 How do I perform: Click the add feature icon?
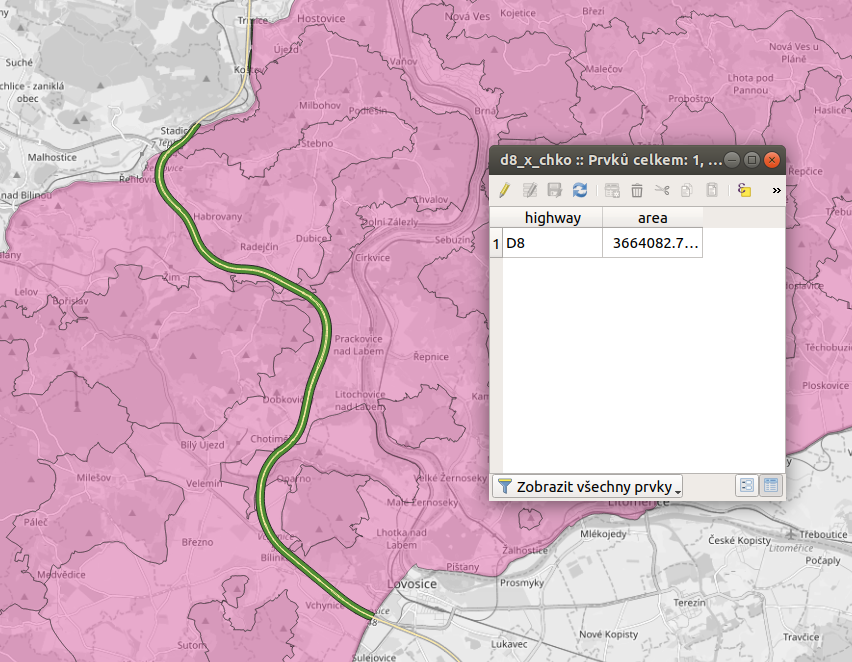pos(612,190)
